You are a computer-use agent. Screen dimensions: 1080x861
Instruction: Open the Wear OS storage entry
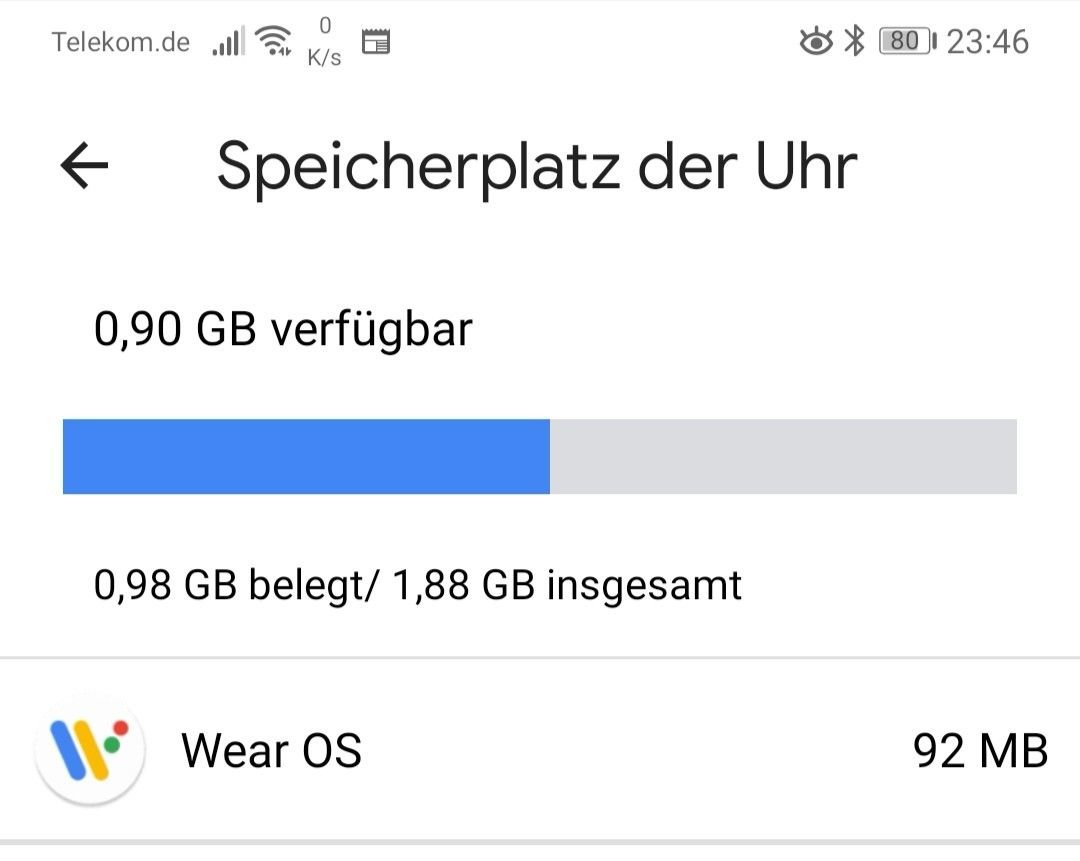click(540, 750)
